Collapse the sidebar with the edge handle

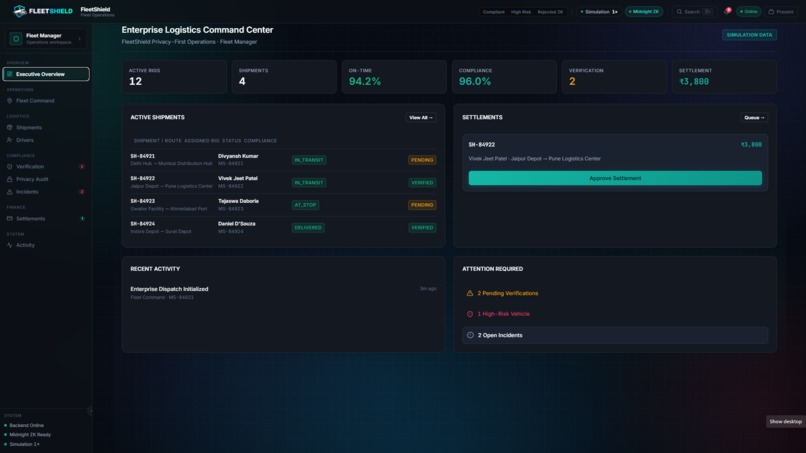(90, 411)
